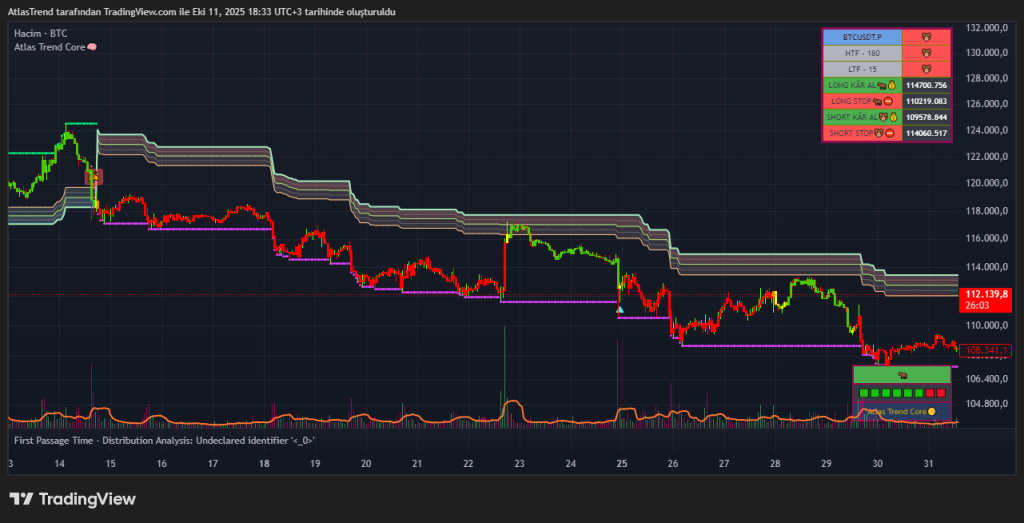The image size is (1024, 523).
Task: Click the bear icon in LTF - 15 row
Action: [925, 69]
